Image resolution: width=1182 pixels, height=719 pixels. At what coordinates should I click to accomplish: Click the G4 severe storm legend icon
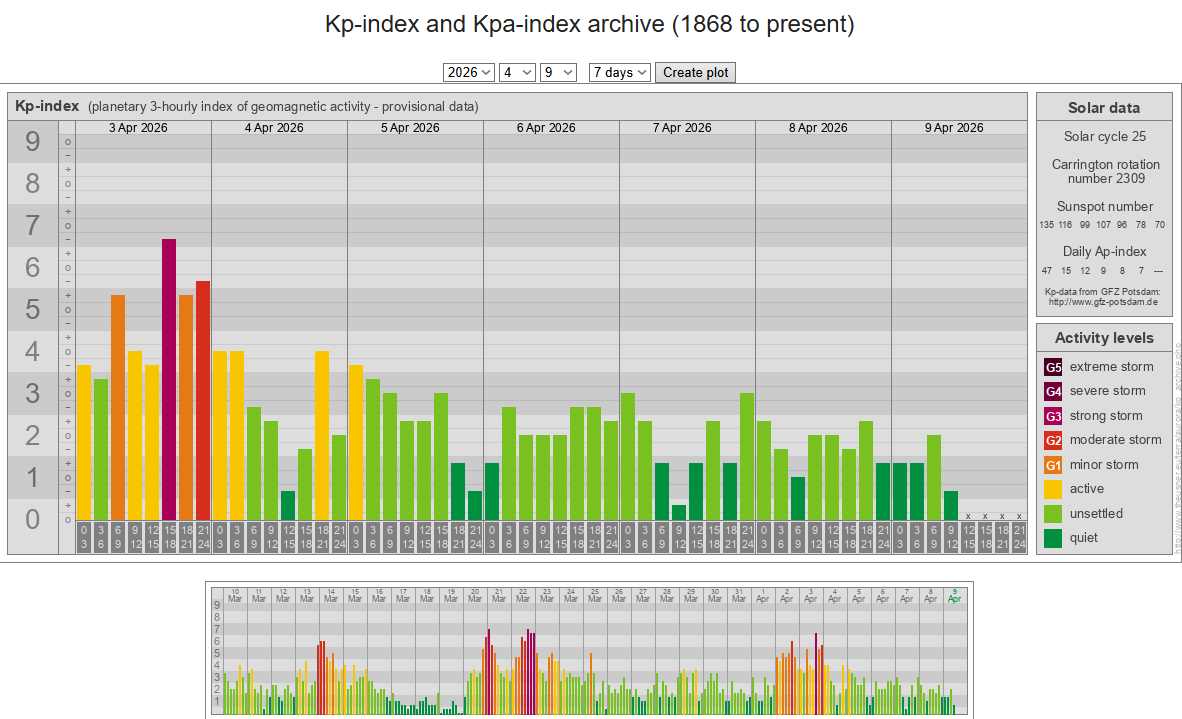coord(1053,391)
